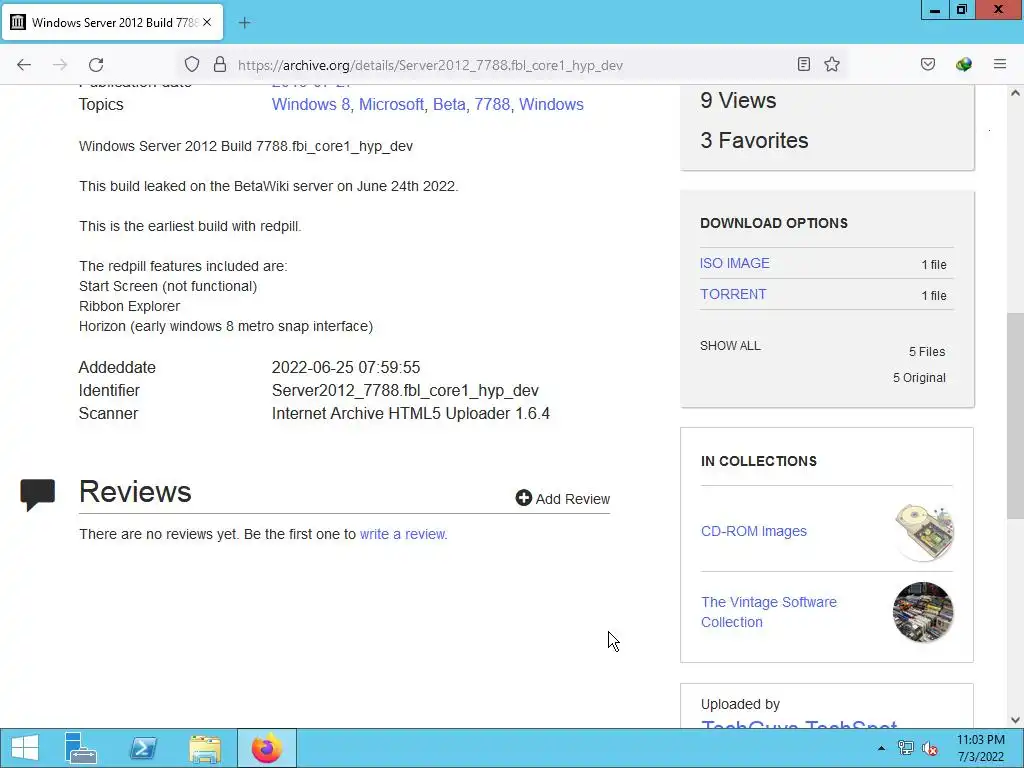1024x768 pixels.
Task: Toggle reader view icon in address bar
Action: tap(804, 64)
